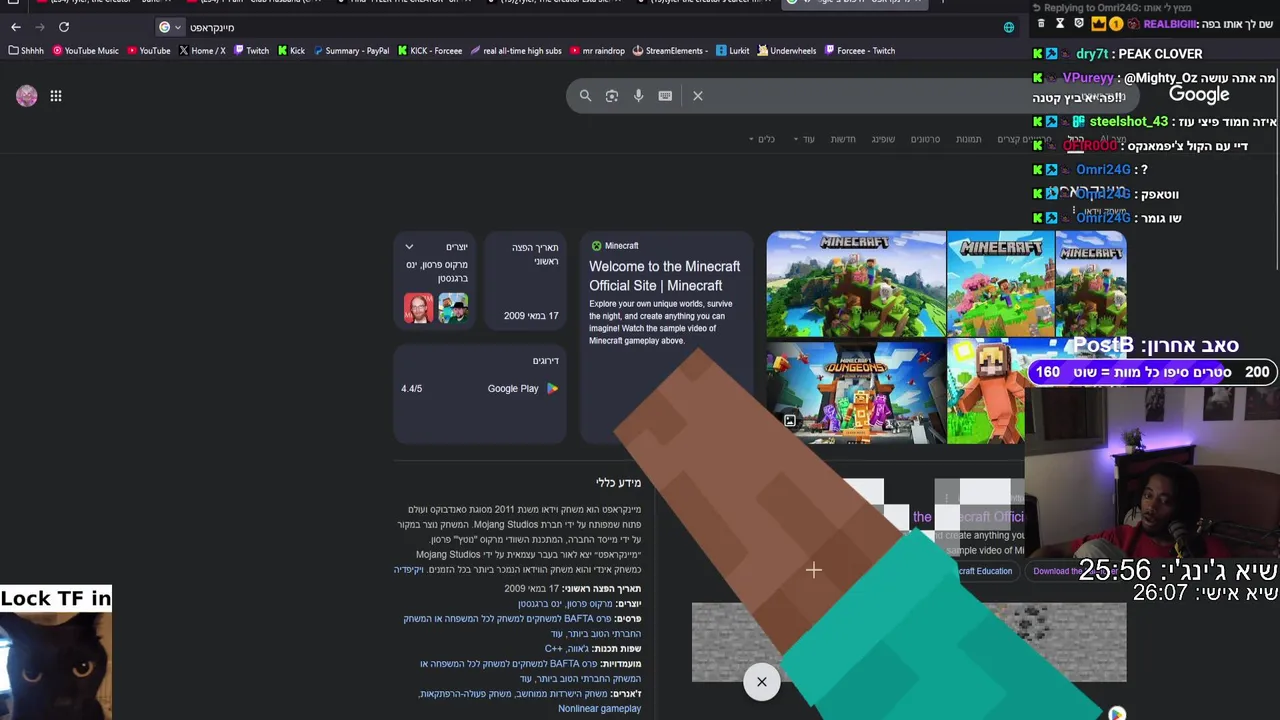The width and height of the screenshot is (1280, 720).
Task: Open the Twitch bookmark
Action: tap(251, 51)
